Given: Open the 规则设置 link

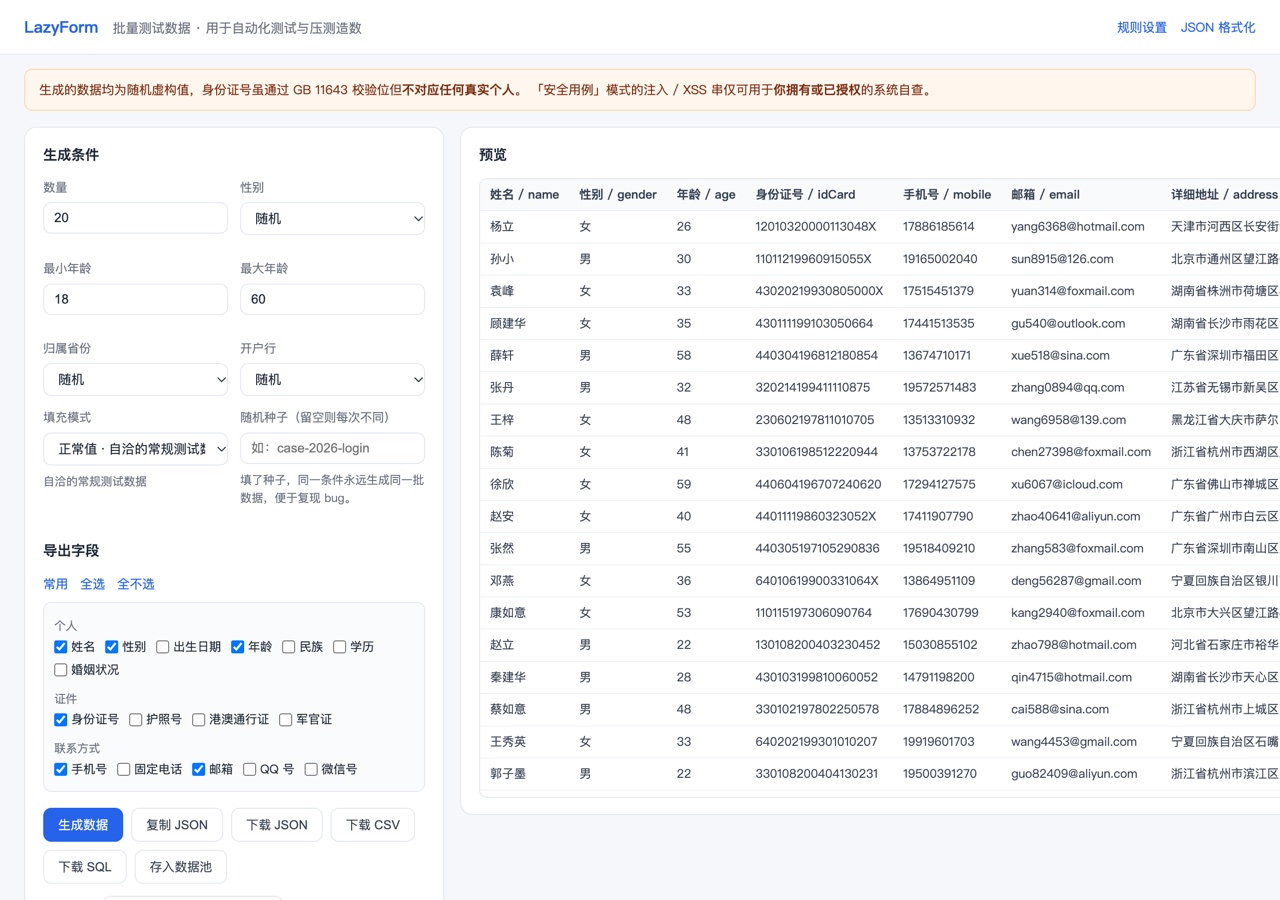Looking at the screenshot, I should 1142,28.
